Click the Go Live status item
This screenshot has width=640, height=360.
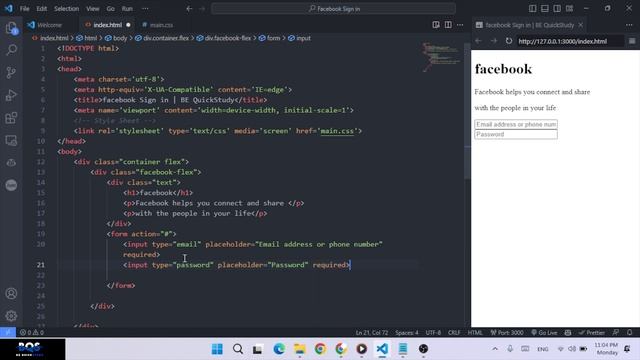pyautogui.click(x=544, y=332)
